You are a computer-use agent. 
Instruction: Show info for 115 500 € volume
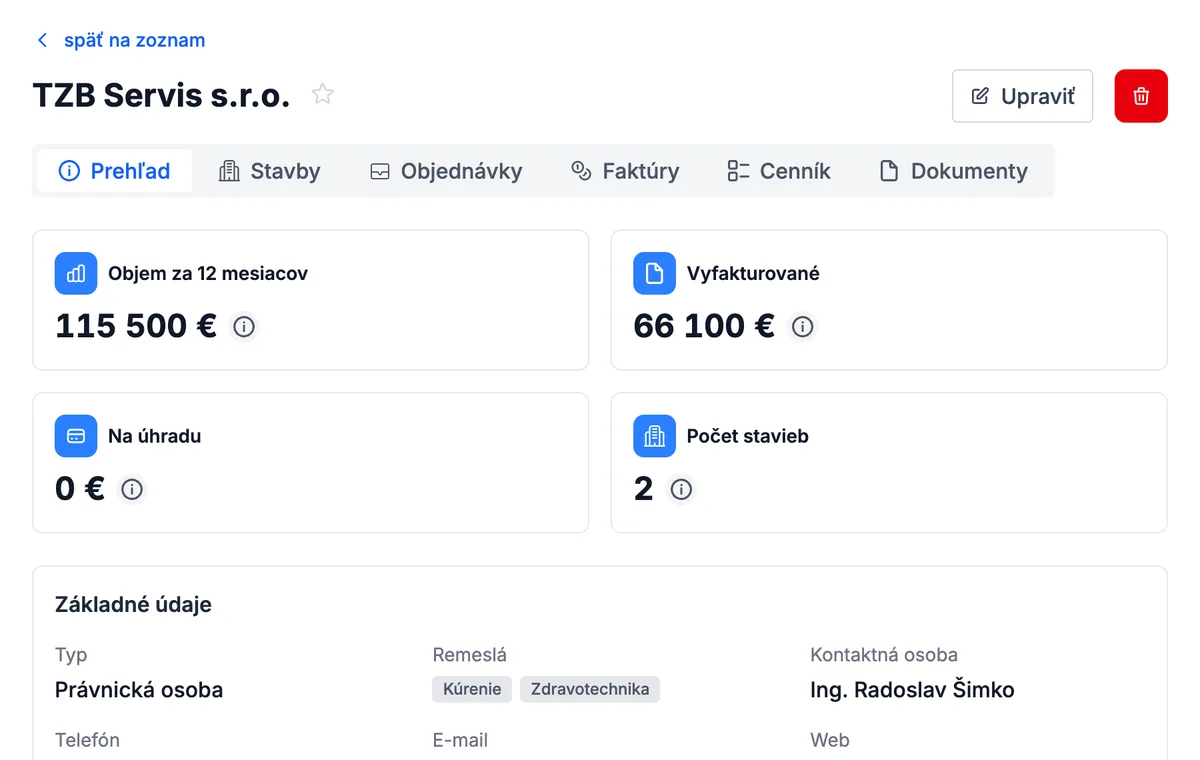pos(244,326)
